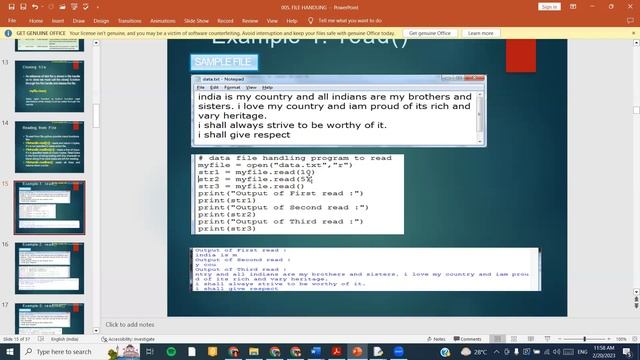Click the SAMPLE FILE label on the slide

tap(224, 62)
